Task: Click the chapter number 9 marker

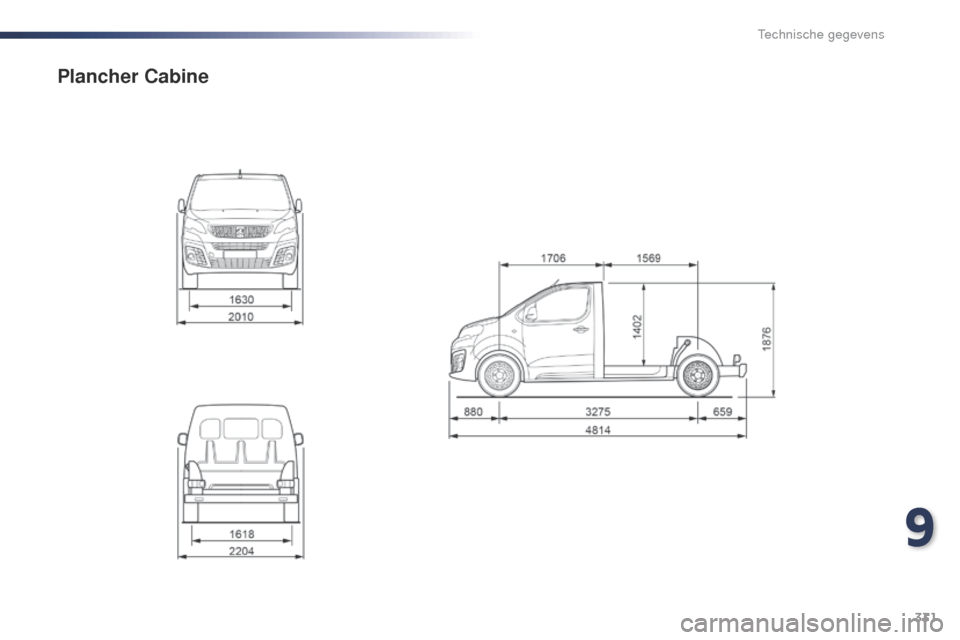Action: click(920, 528)
